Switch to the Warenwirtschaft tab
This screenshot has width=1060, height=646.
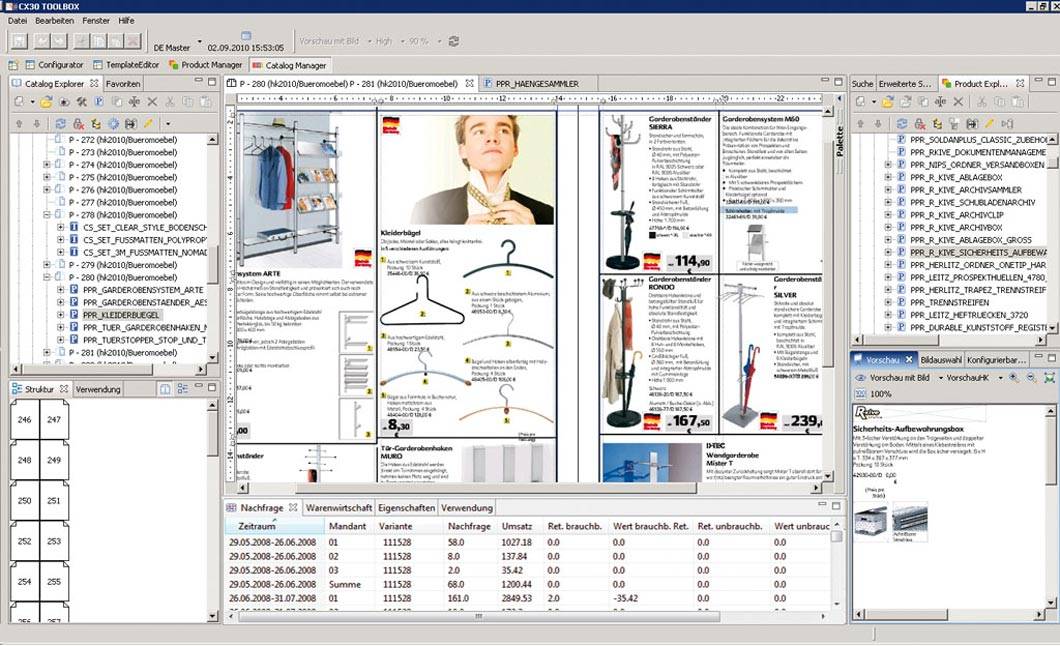coord(339,507)
